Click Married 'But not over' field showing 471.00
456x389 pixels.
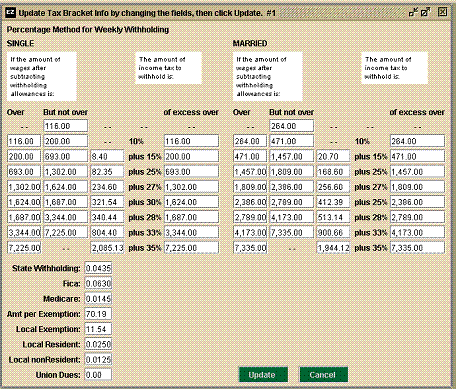pyautogui.click(x=291, y=141)
